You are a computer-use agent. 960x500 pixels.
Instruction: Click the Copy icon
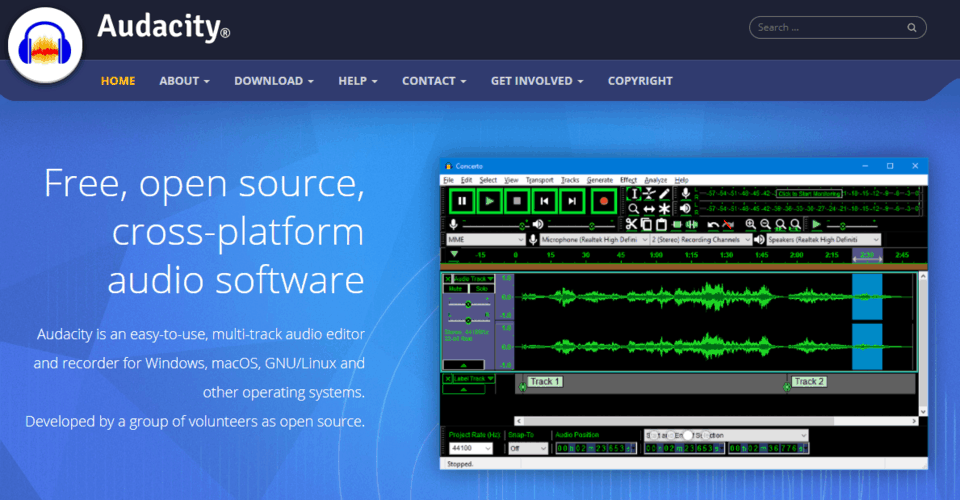(646, 225)
